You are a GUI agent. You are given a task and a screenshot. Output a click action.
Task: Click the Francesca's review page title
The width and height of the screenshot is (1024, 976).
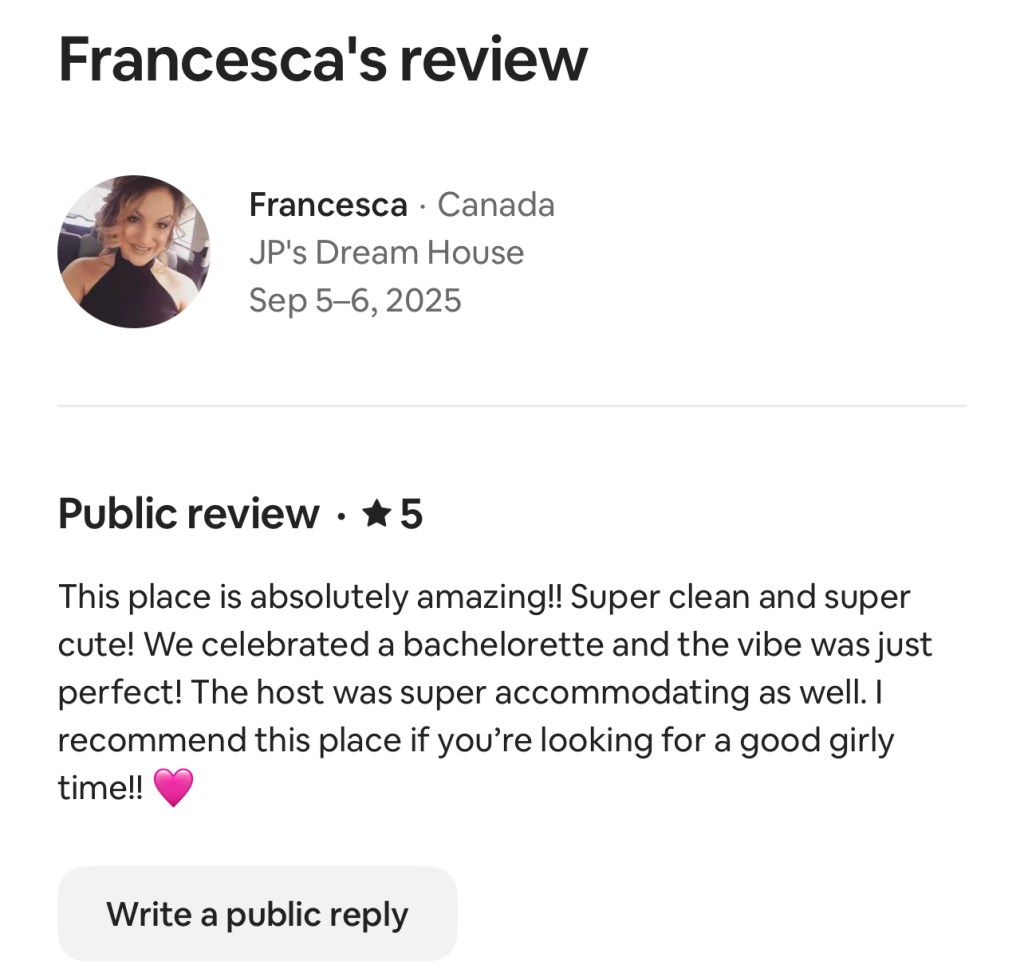(x=322, y=58)
